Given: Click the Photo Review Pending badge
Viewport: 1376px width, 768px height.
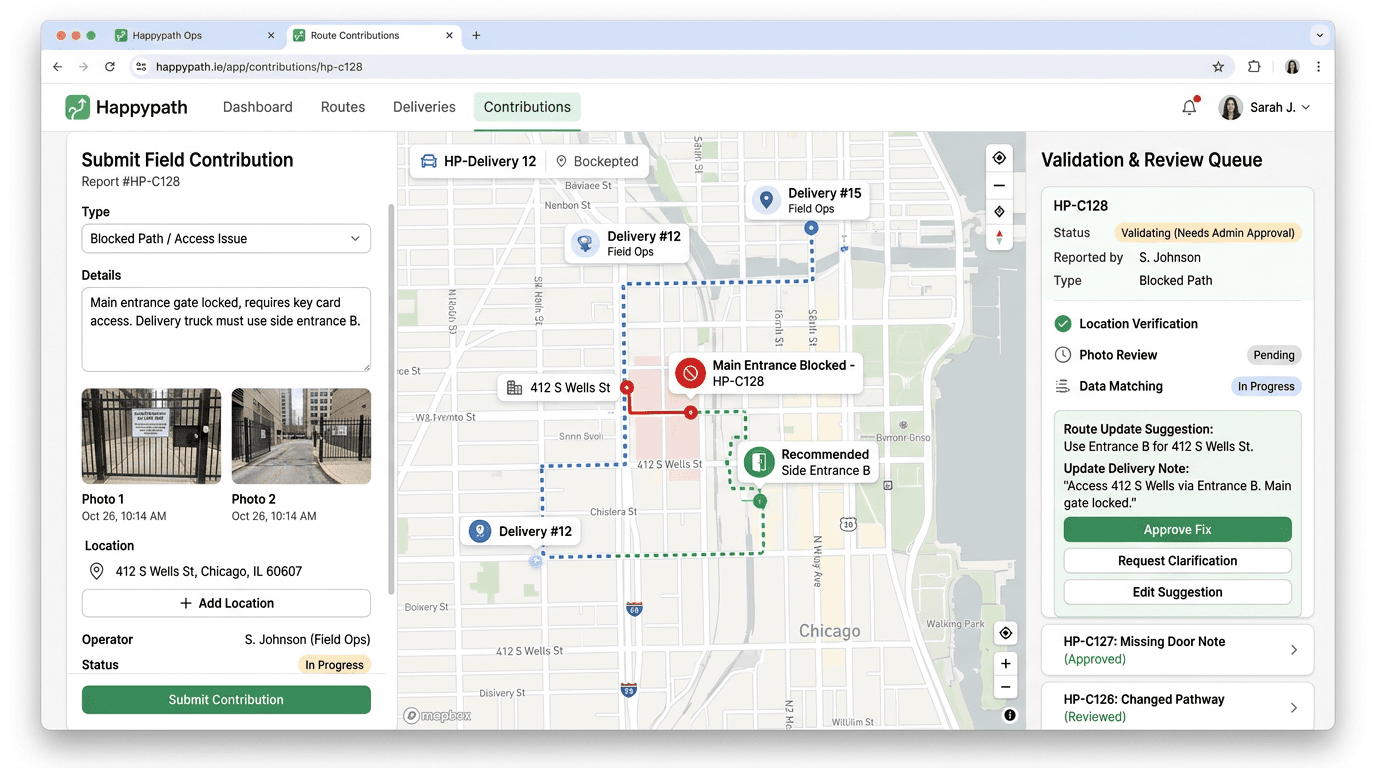Looking at the screenshot, I should pyautogui.click(x=1274, y=355).
